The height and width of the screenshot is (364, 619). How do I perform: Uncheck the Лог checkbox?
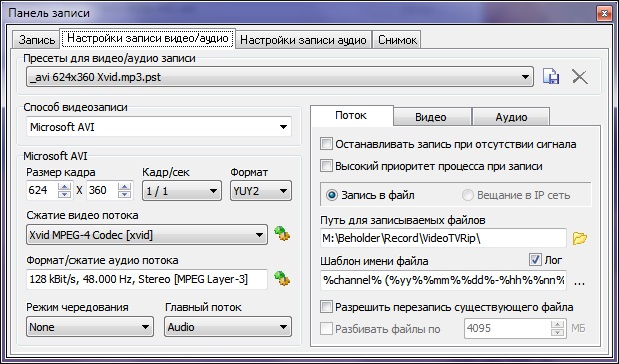tap(535, 260)
